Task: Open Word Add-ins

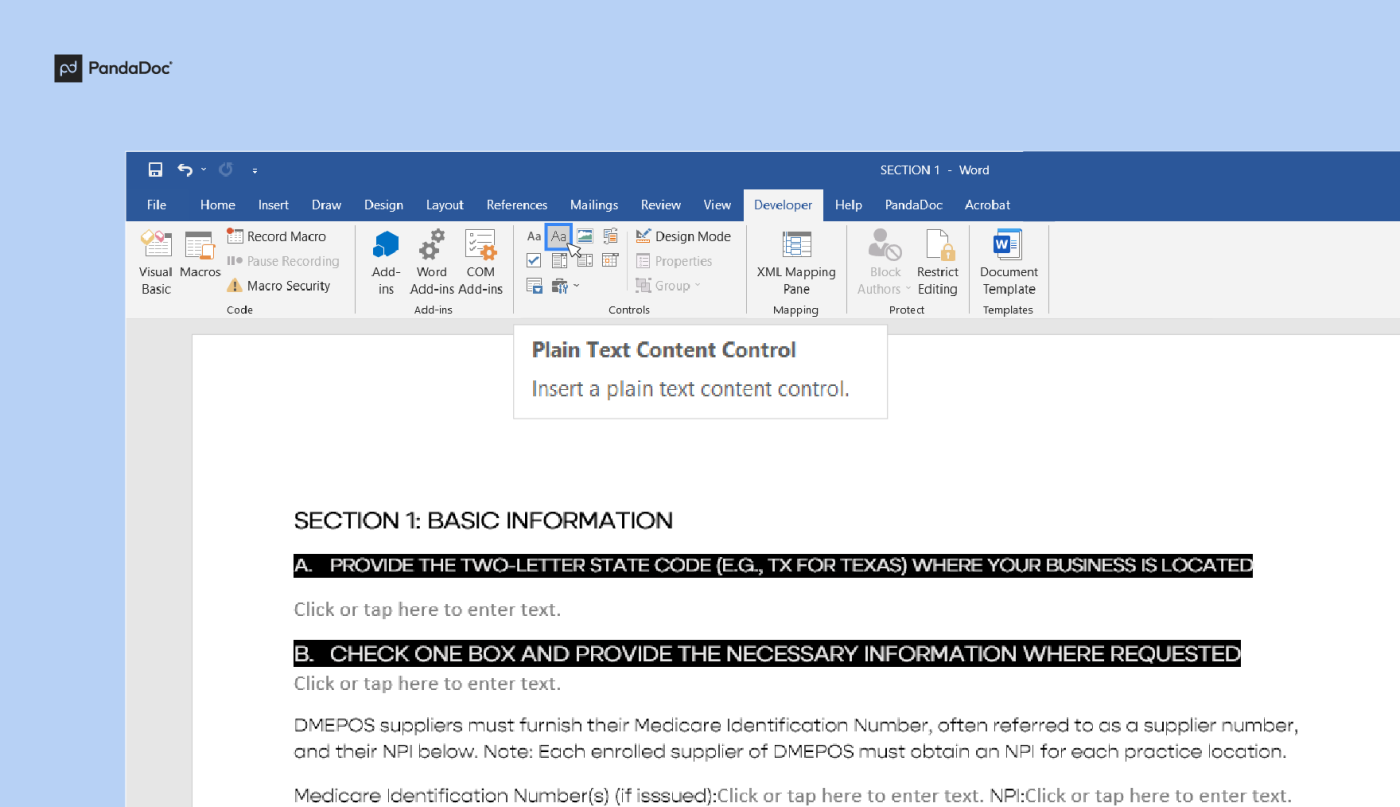Action: (432, 262)
